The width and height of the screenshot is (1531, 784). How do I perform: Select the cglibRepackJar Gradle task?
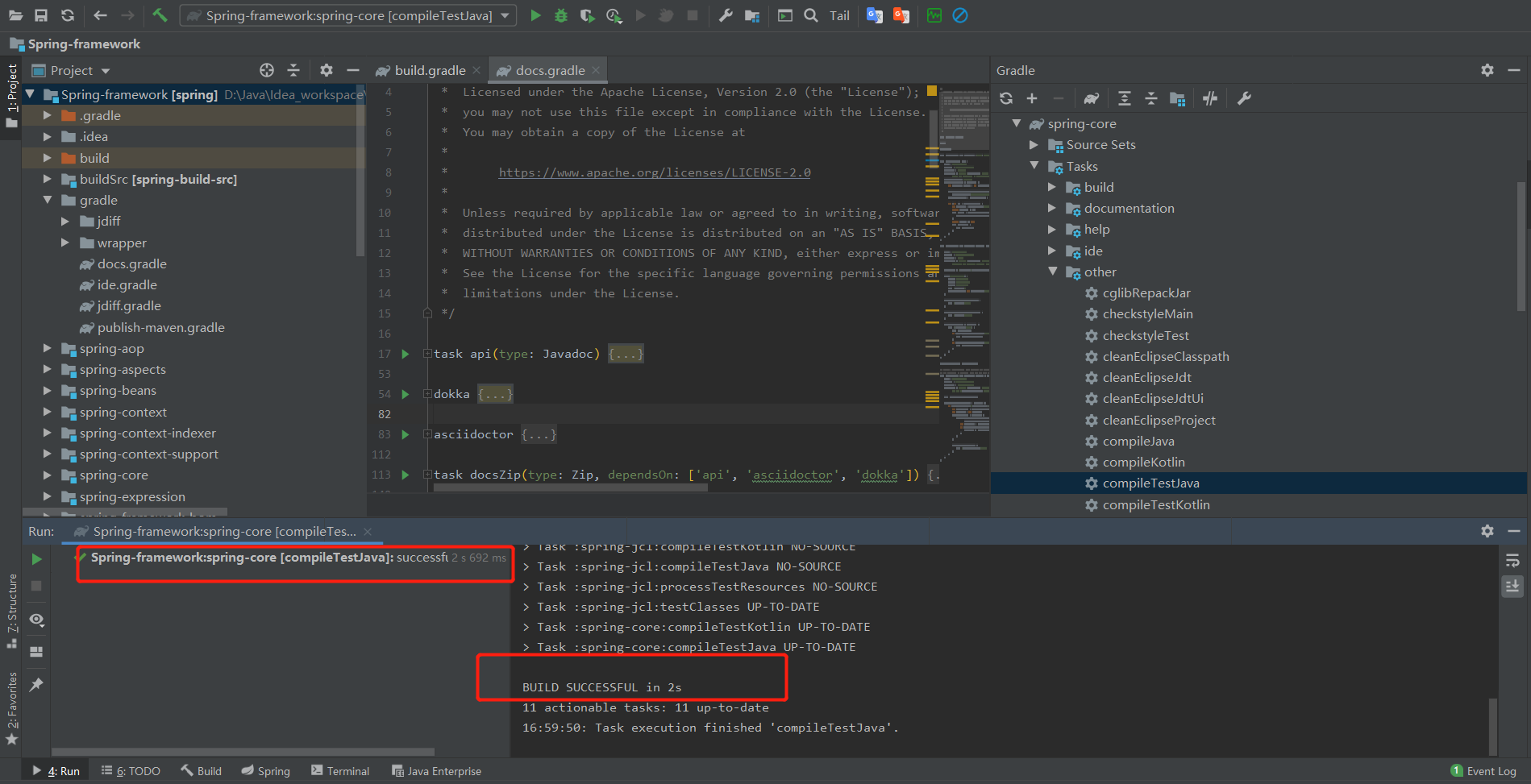pos(1146,293)
